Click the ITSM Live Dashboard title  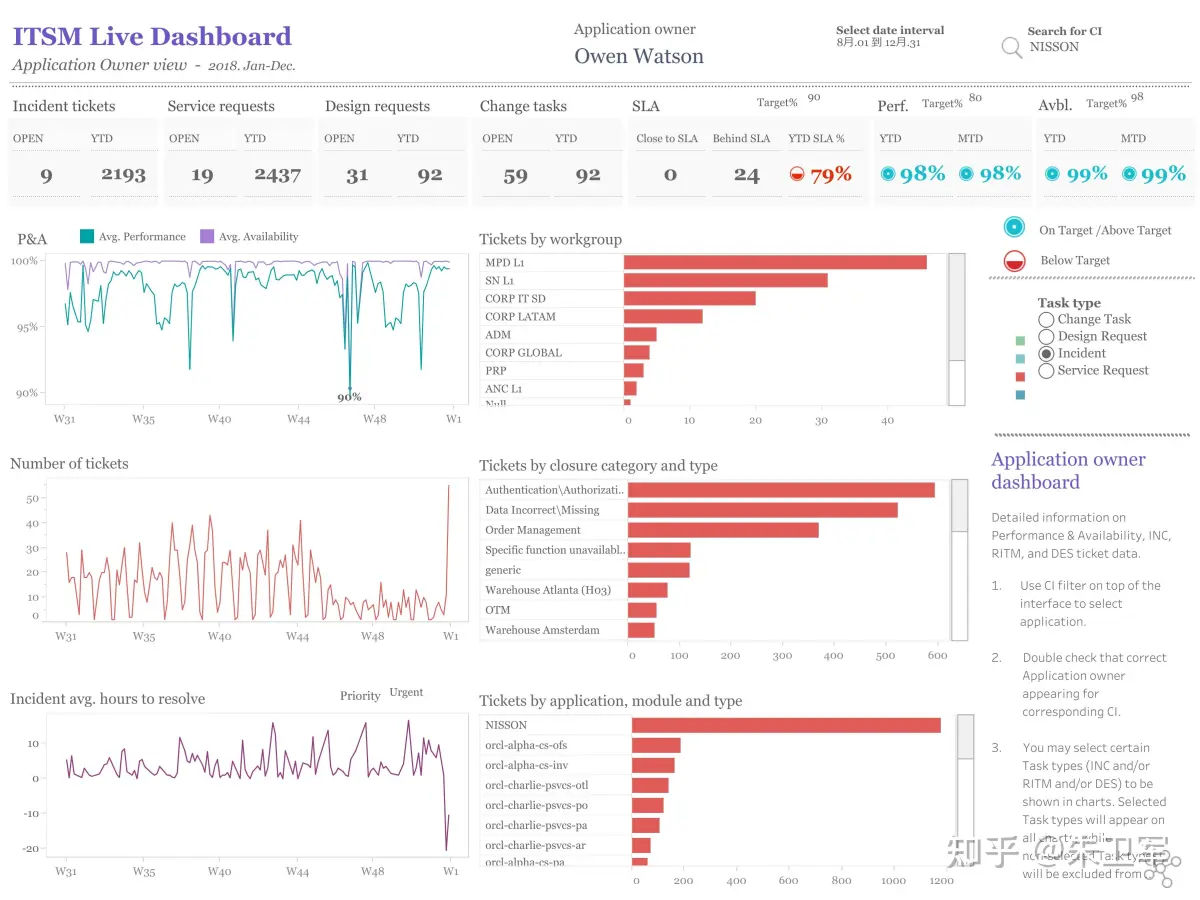152,37
